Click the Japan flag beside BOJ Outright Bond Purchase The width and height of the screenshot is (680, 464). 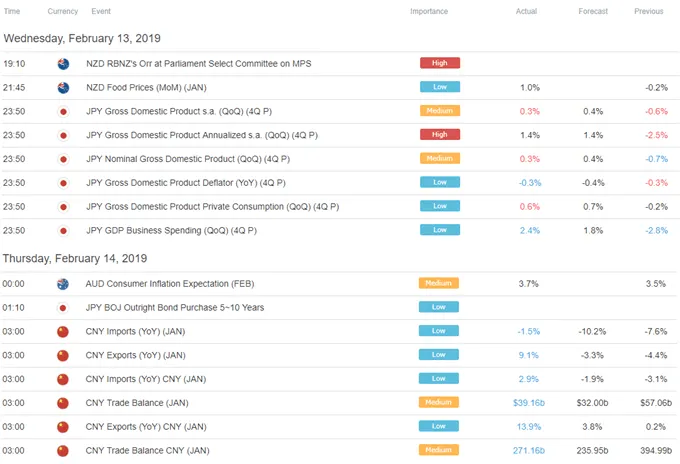click(x=63, y=308)
